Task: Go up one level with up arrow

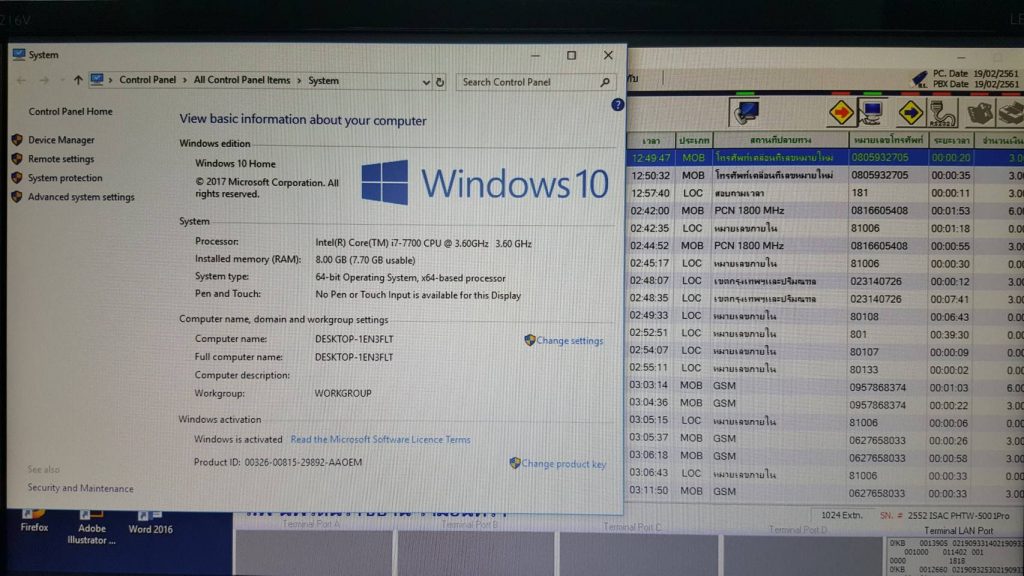Action: click(78, 81)
